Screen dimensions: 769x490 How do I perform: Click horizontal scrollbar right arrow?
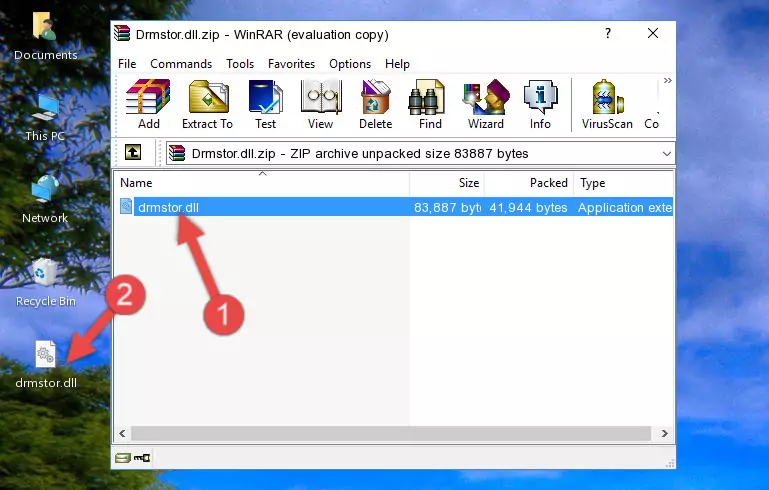(665, 434)
